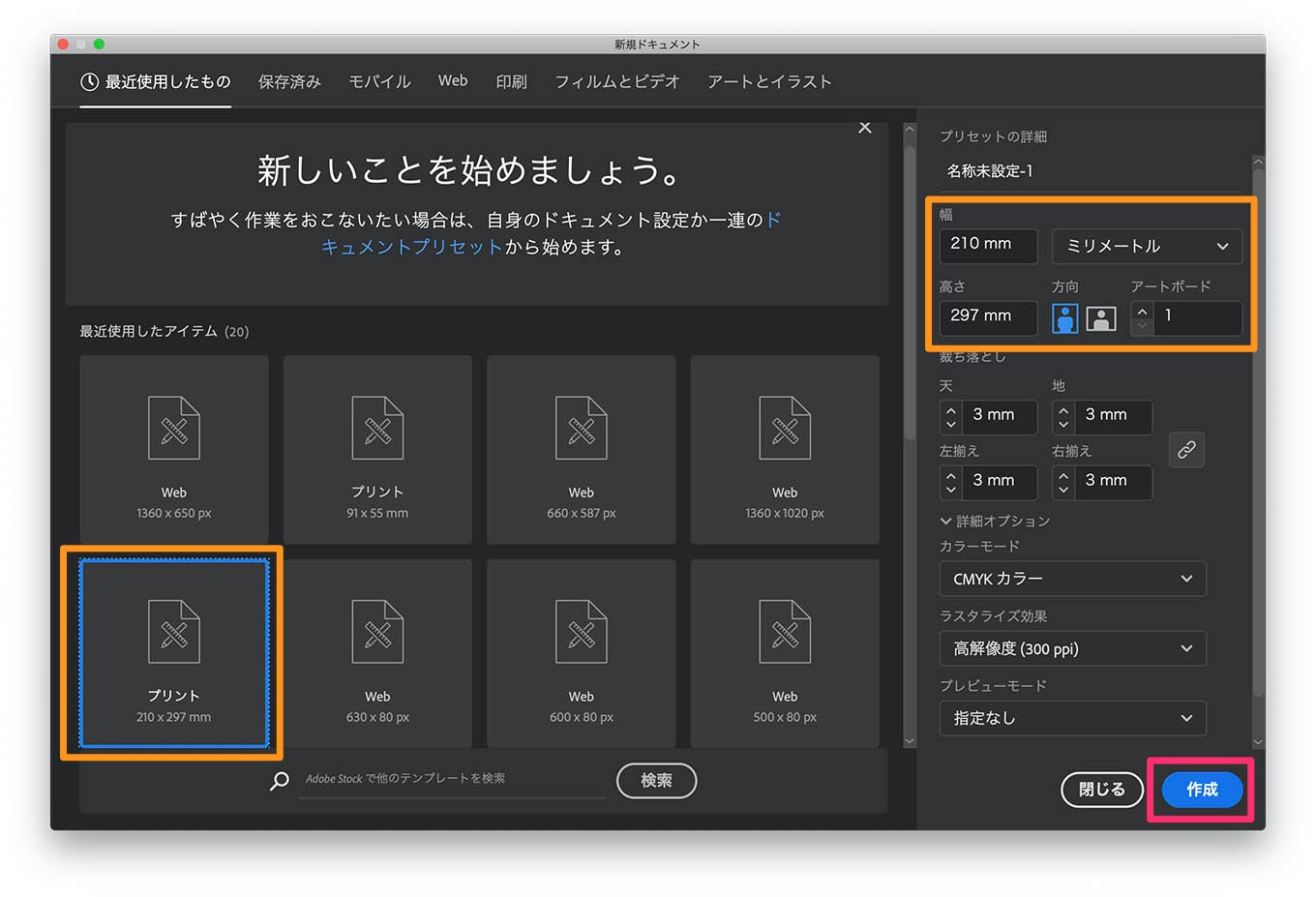Click the 作成 button
The height and width of the screenshot is (897, 1316).
pyautogui.click(x=1202, y=790)
